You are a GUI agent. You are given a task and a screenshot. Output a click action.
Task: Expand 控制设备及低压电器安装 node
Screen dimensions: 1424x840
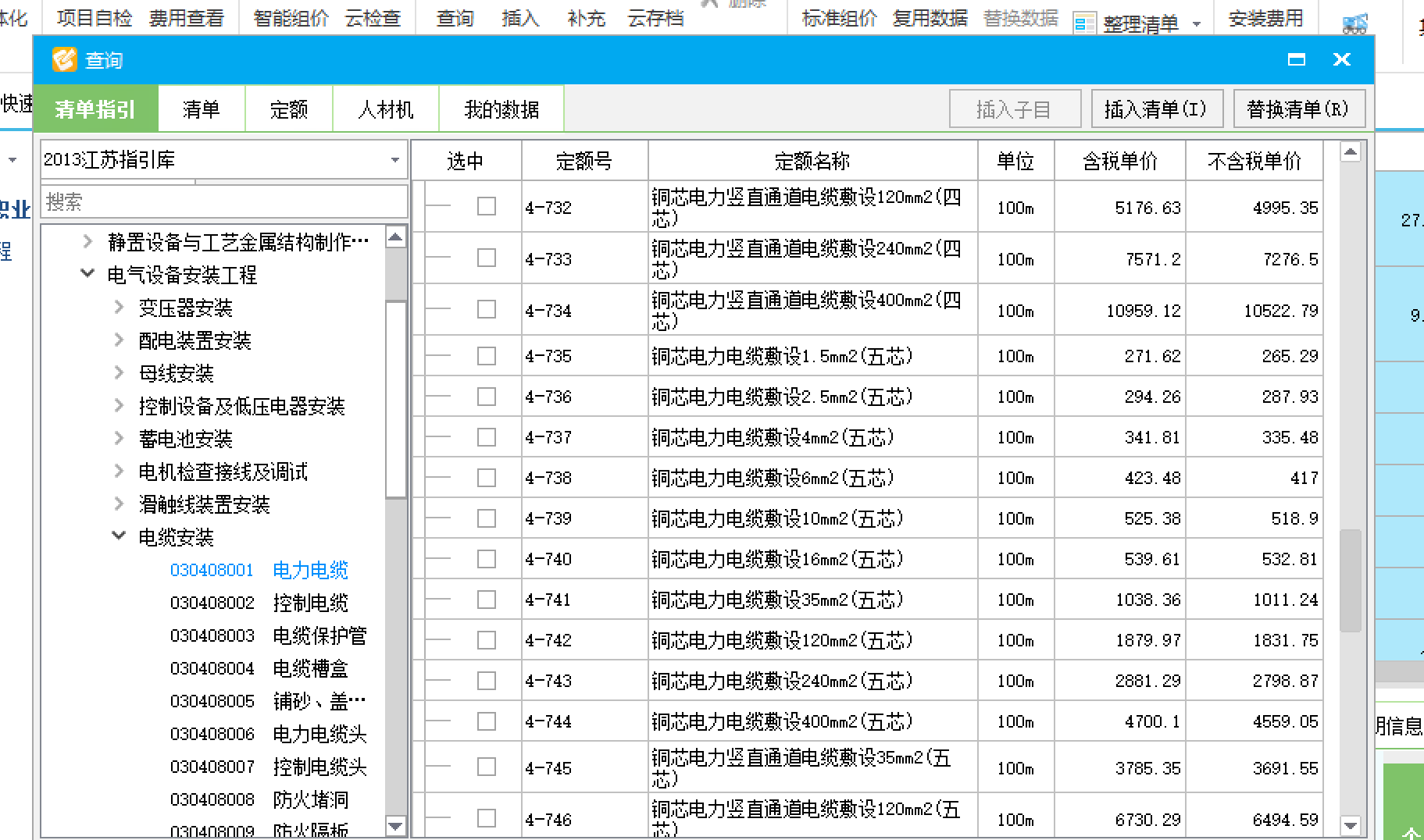(x=120, y=406)
